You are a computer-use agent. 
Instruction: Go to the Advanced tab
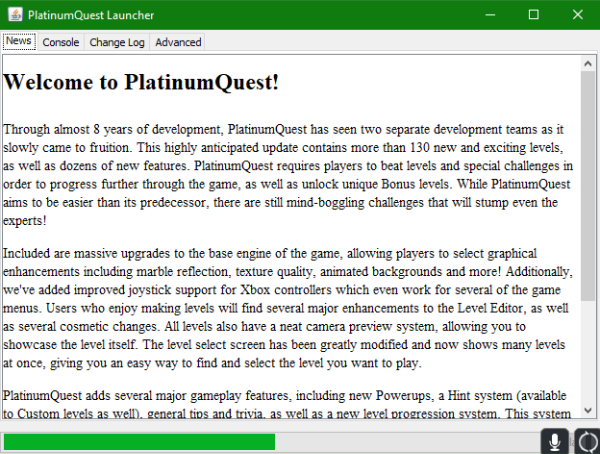(177, 42)
